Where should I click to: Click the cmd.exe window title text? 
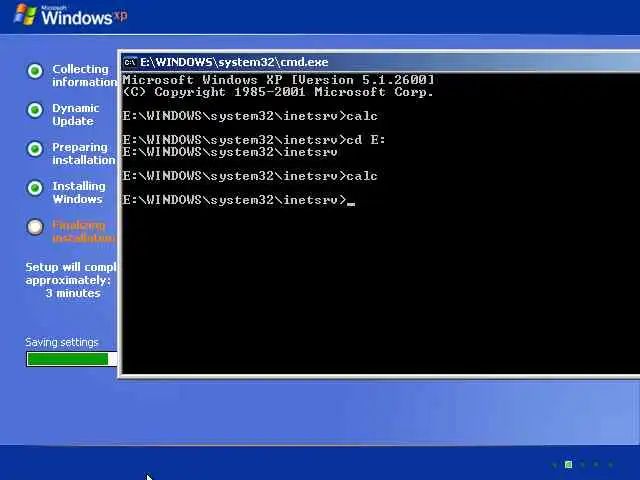(234, 62)
